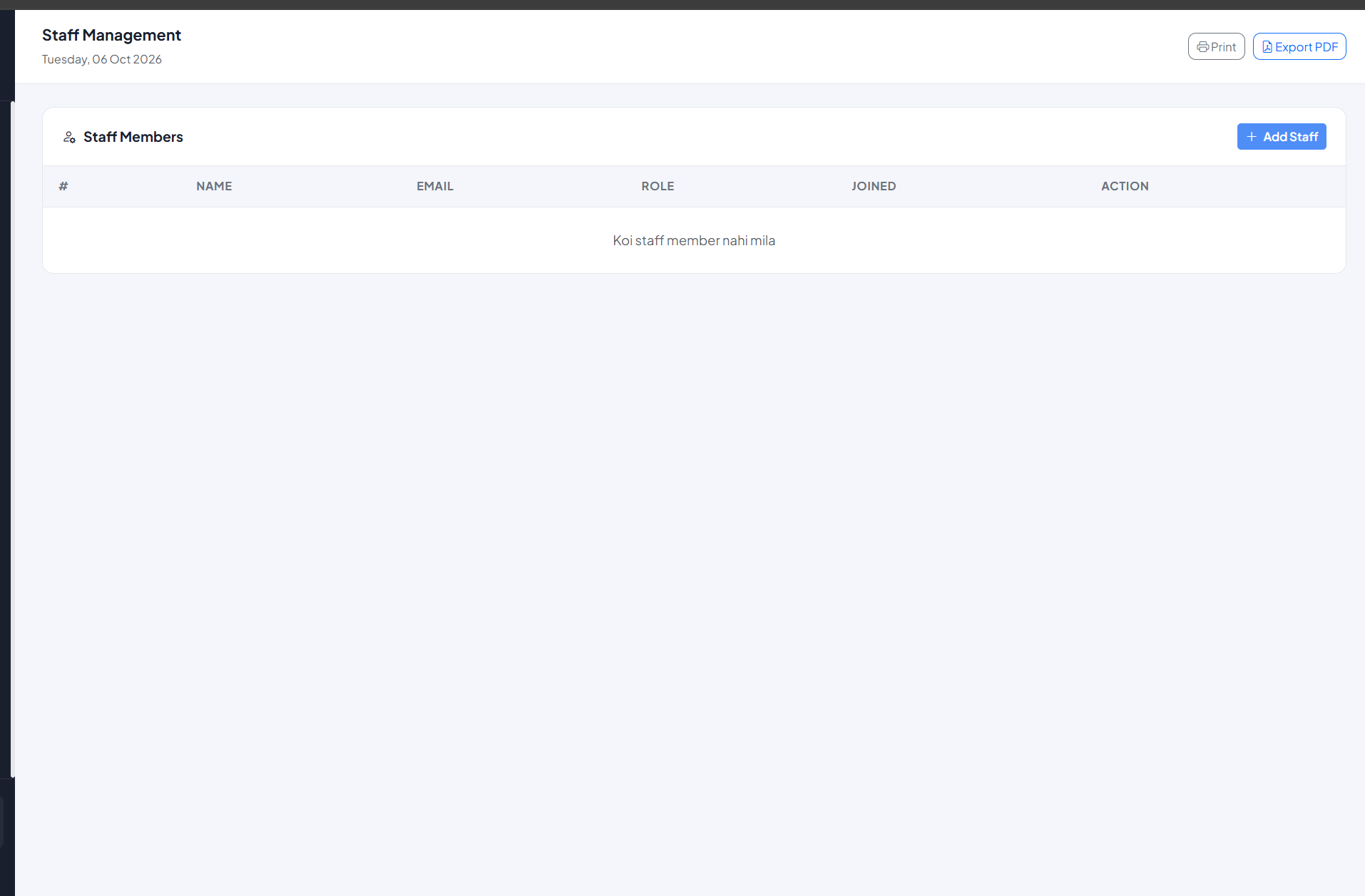Click the 'Koi staff member nahi mila' message
1365x896 pixels.
(694, 240)
